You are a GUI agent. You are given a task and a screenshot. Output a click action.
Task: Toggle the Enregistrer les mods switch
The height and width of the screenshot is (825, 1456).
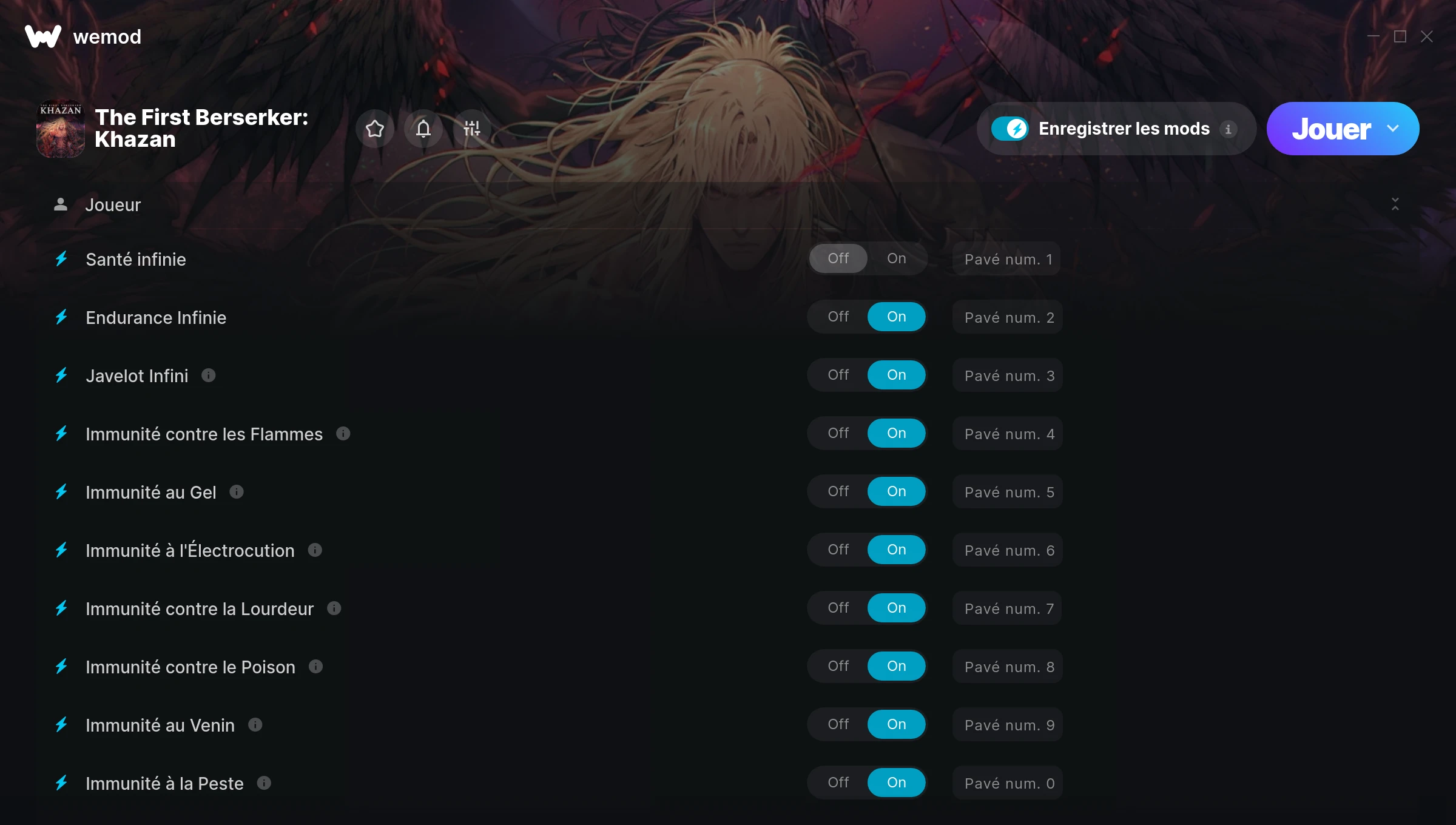pos(1010,129)
